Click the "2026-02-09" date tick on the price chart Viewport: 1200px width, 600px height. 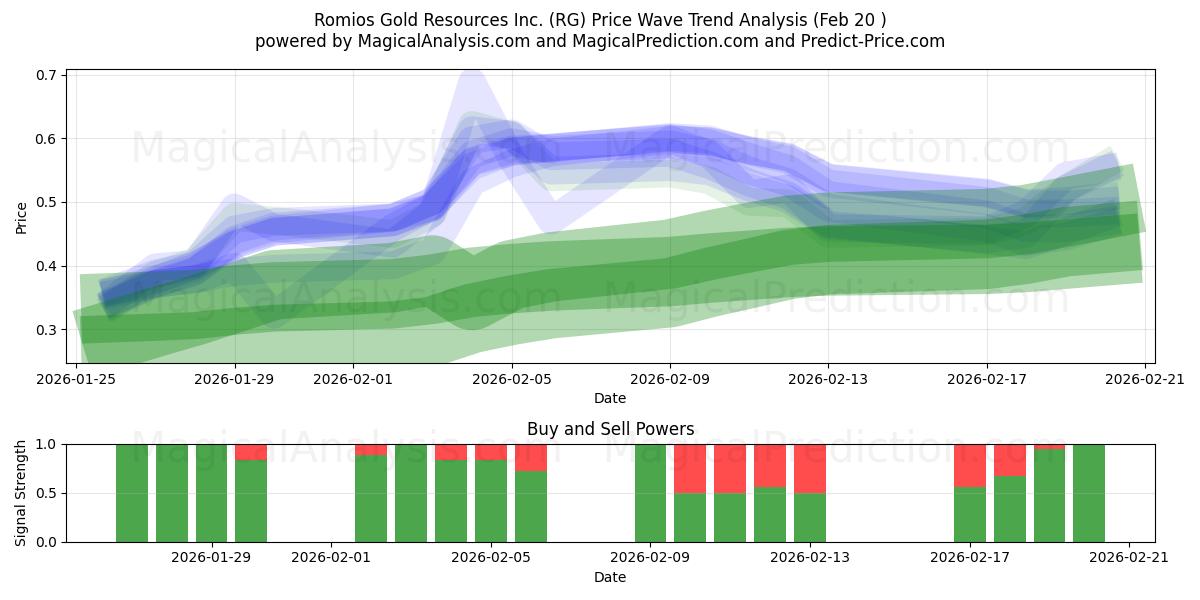point(669,379)
